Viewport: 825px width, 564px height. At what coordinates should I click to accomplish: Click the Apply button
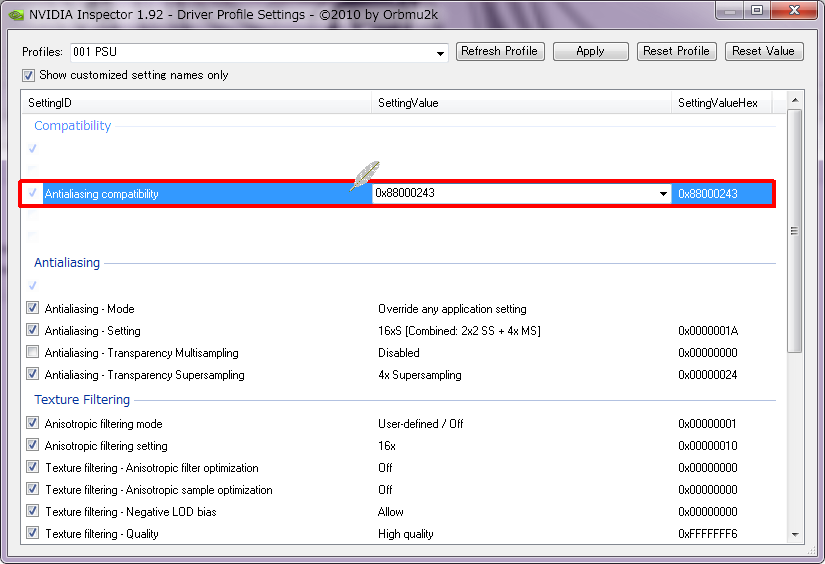tap(590, 52)
